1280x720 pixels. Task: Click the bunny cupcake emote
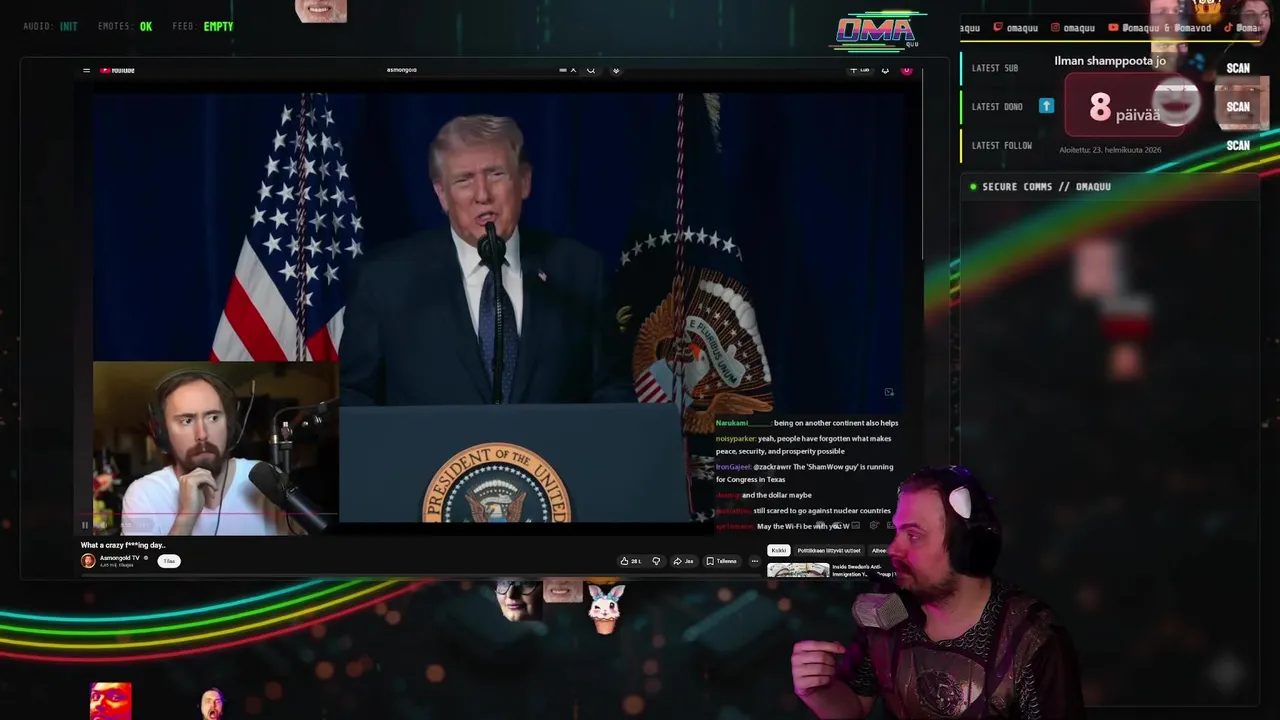[606, 608]
